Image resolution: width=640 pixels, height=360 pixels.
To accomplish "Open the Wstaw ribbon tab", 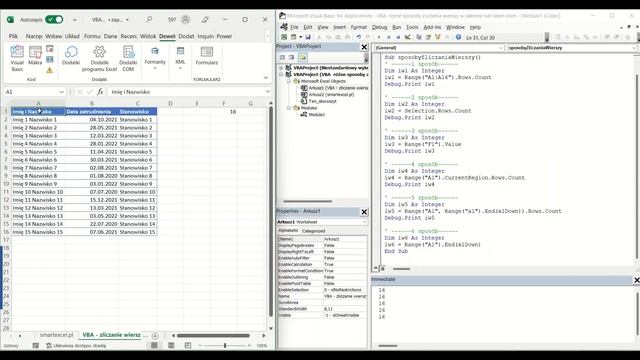I will click(x=53, y=36).
